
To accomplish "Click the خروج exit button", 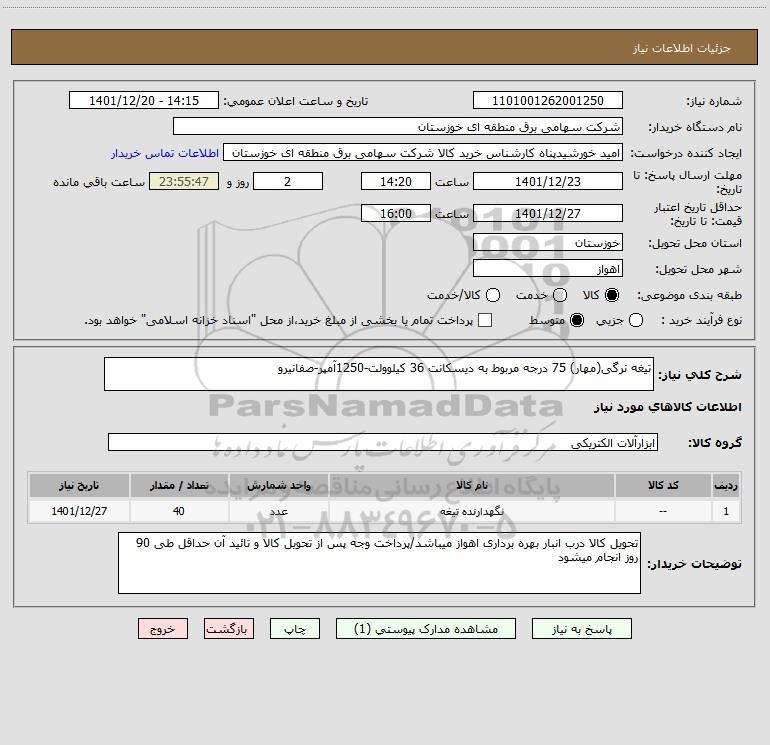I will point(163,629).
